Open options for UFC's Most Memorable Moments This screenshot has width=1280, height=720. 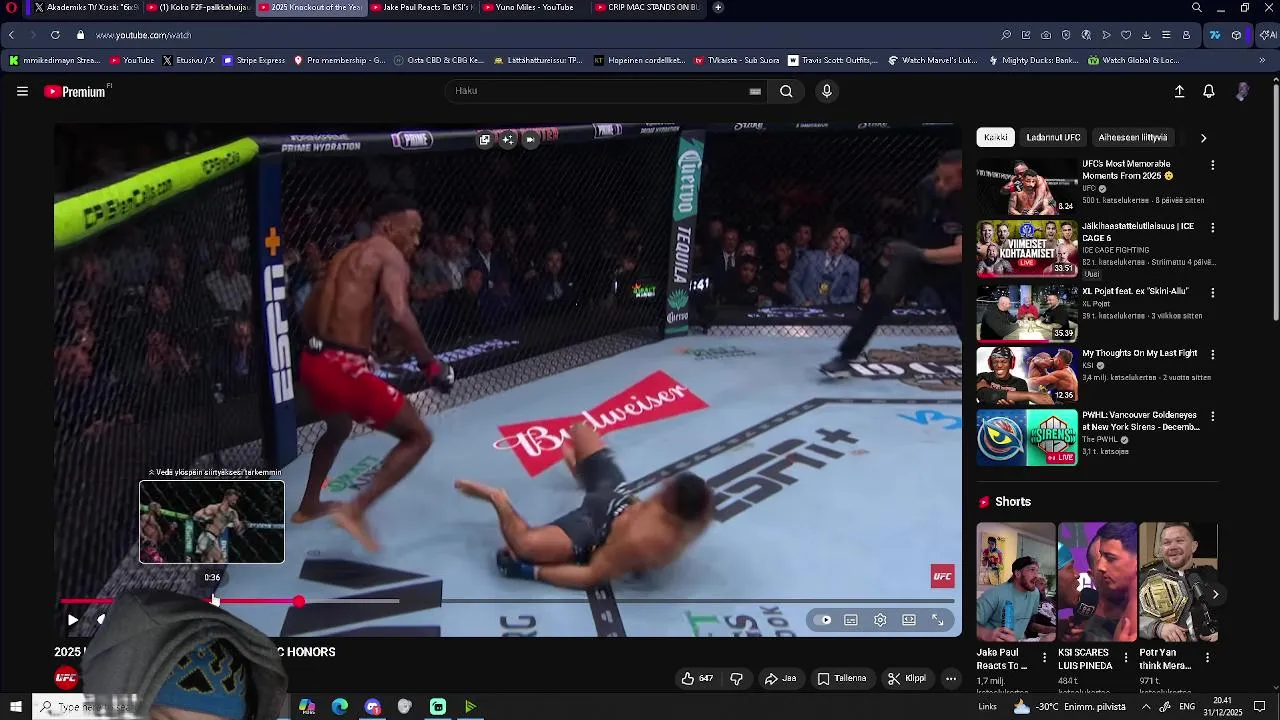click(1213, 165)
